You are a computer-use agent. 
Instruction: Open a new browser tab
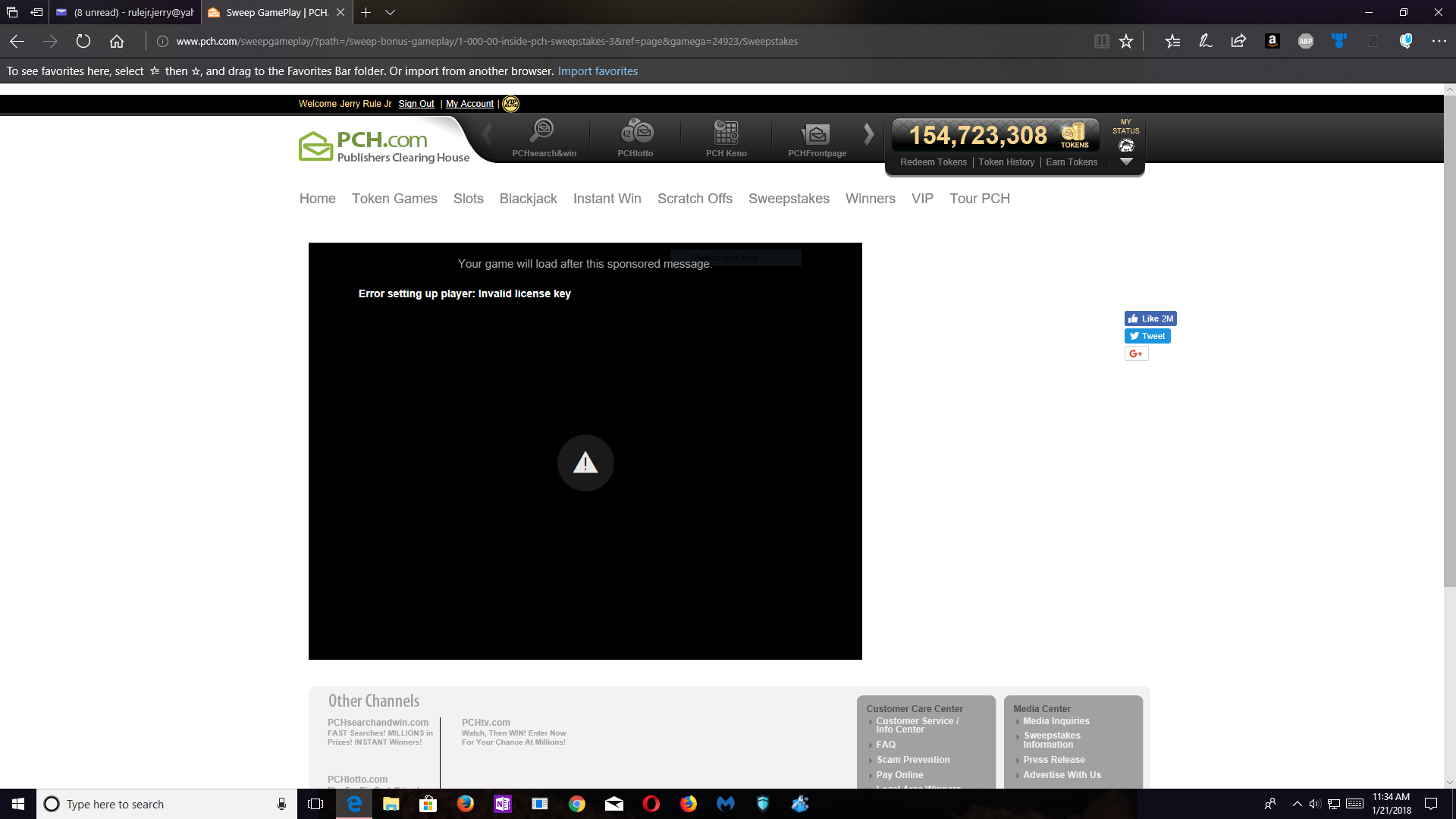pyautogui.click(x=366, y=12)
